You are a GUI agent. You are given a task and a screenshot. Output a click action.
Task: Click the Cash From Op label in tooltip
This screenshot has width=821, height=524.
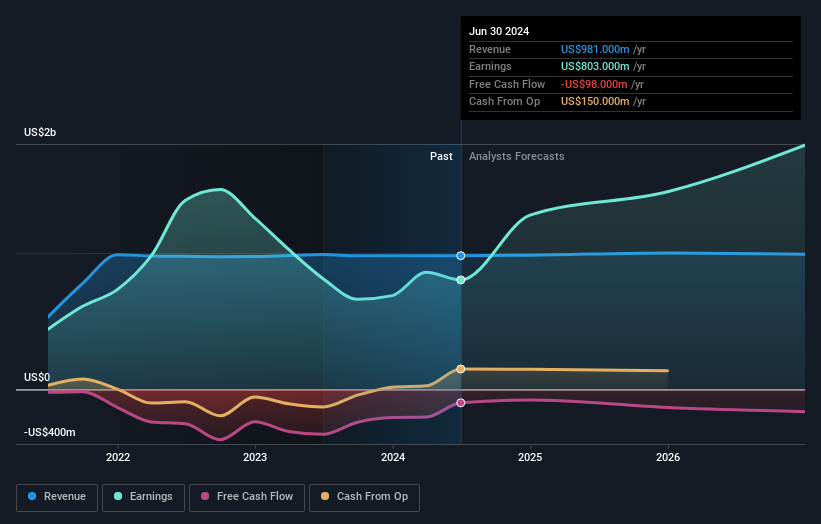(x=504, y=102)
